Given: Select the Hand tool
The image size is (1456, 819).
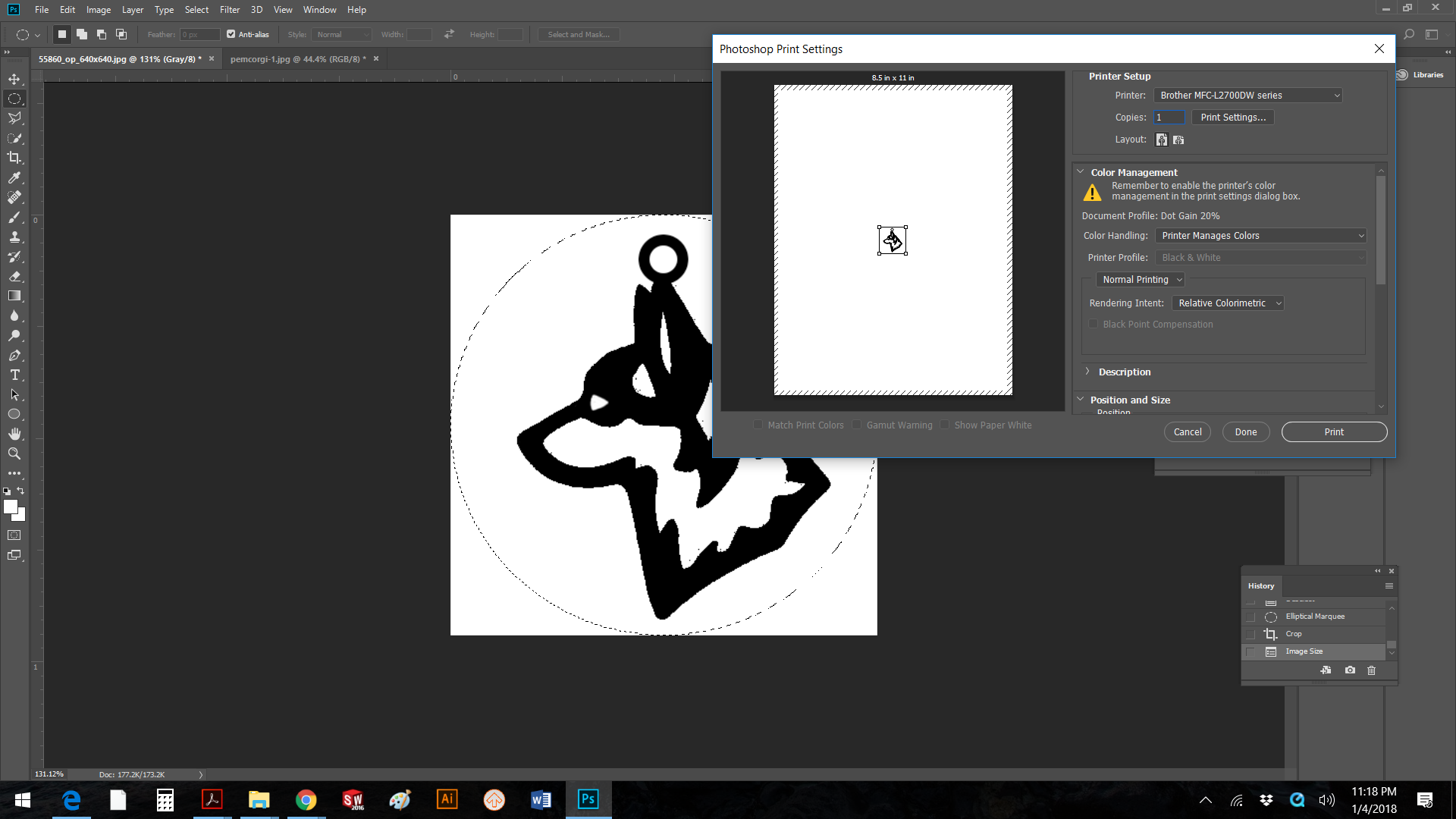Looking at the screenshot, I should 14,434.
